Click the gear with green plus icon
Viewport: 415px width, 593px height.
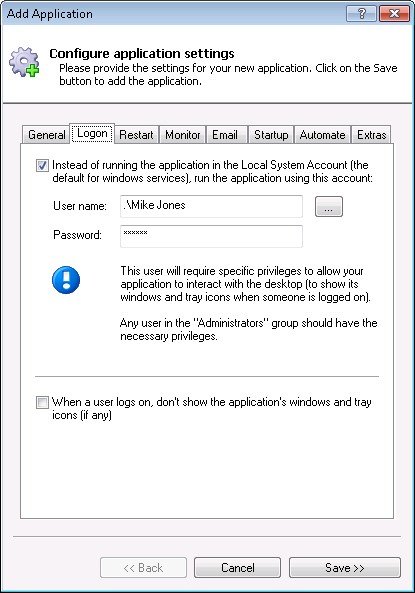(x=25, y=62)
